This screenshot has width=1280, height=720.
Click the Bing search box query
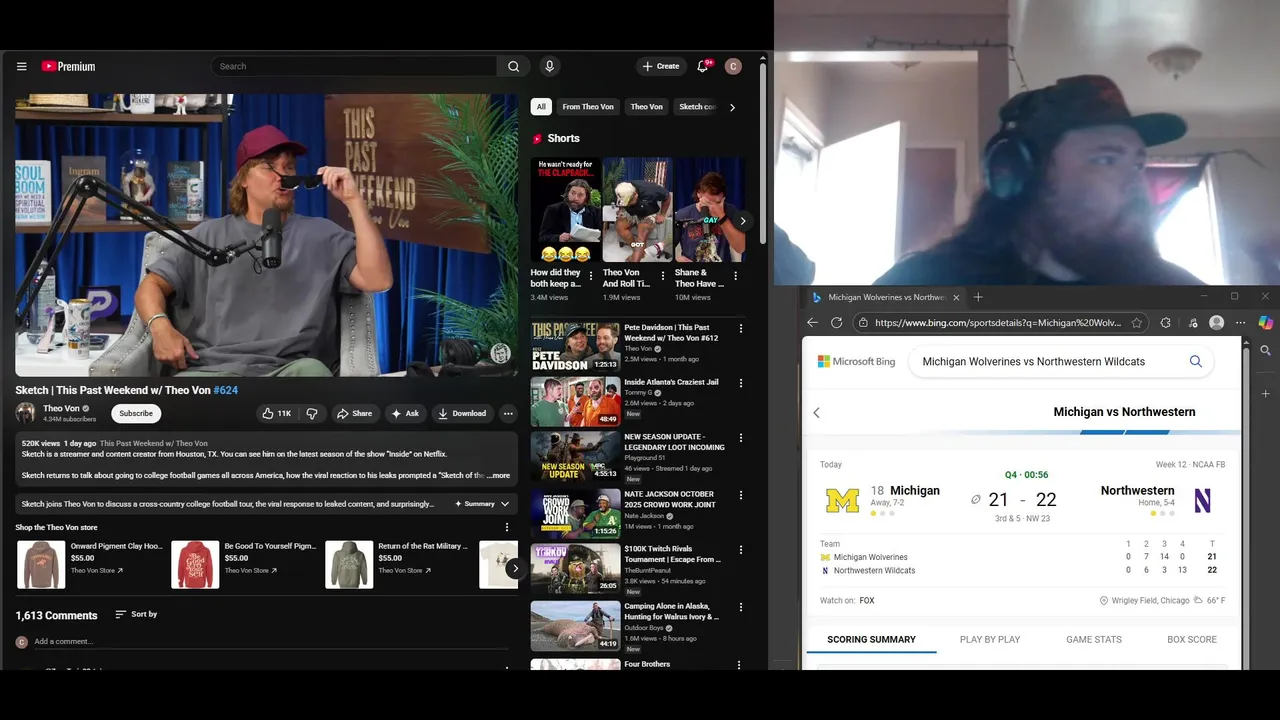point(1033,361)
